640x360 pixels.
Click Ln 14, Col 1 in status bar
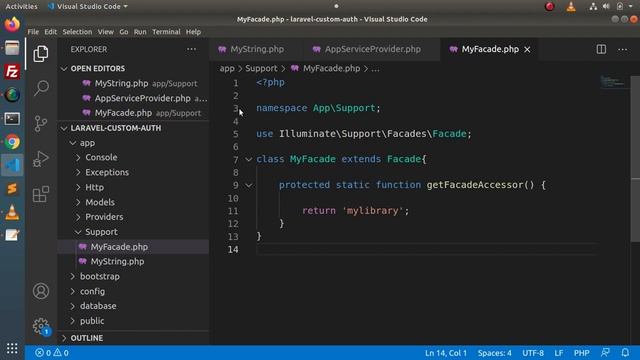coord(446,353)
